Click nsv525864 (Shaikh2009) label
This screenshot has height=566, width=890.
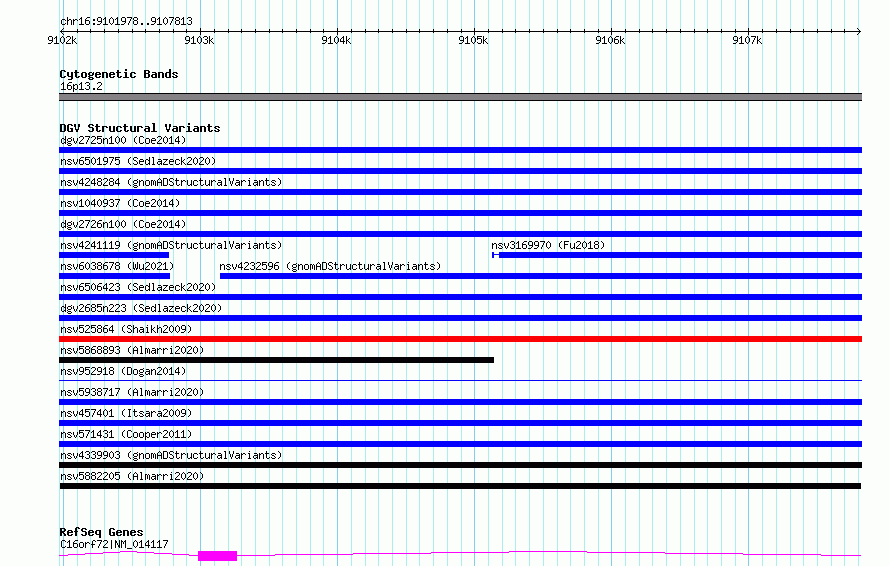126,329
